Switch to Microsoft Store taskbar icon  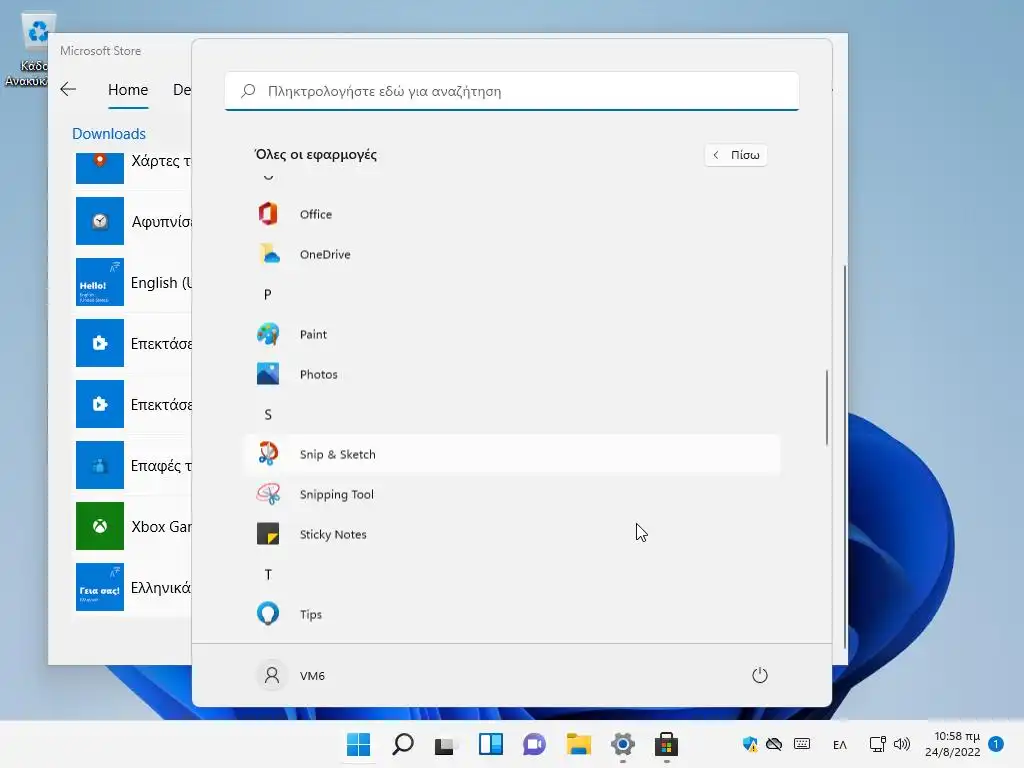click(667, 744)
